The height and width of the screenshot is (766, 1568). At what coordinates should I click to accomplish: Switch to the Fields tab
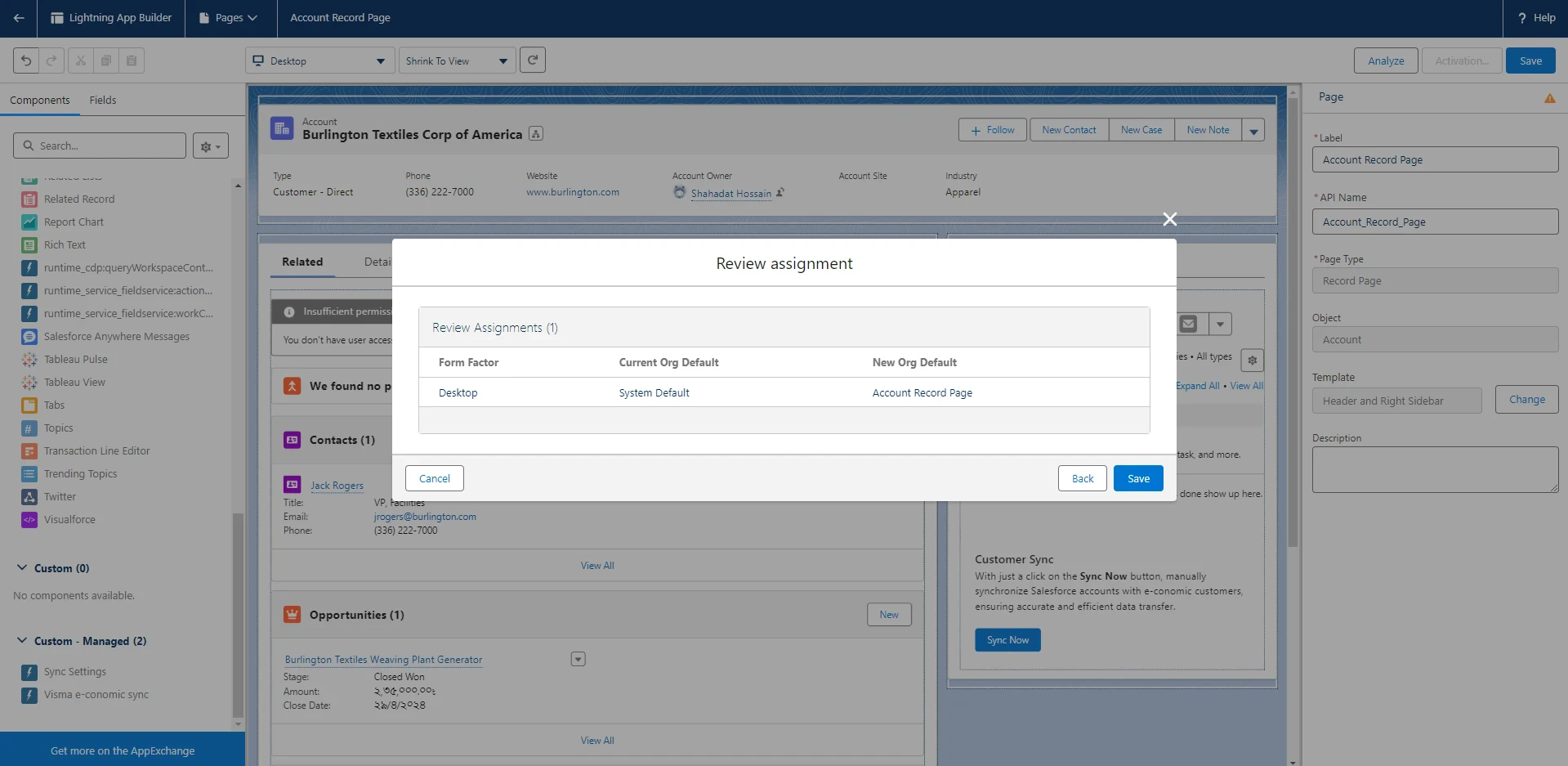tap(103, 101)
